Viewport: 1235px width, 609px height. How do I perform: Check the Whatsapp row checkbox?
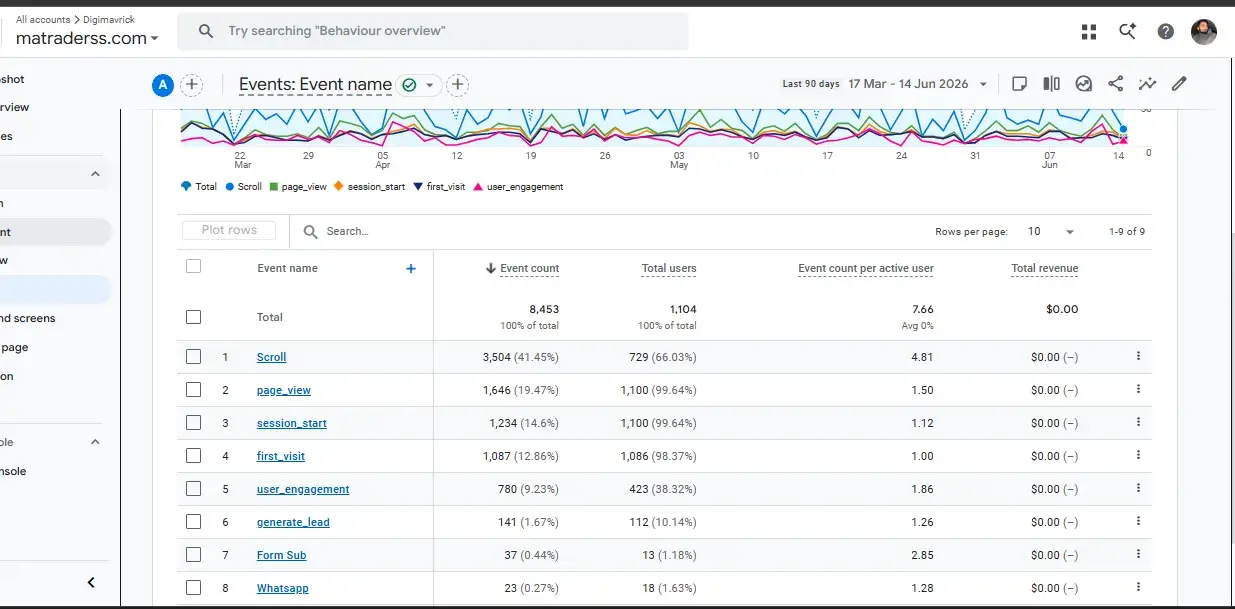click(194, 588)
